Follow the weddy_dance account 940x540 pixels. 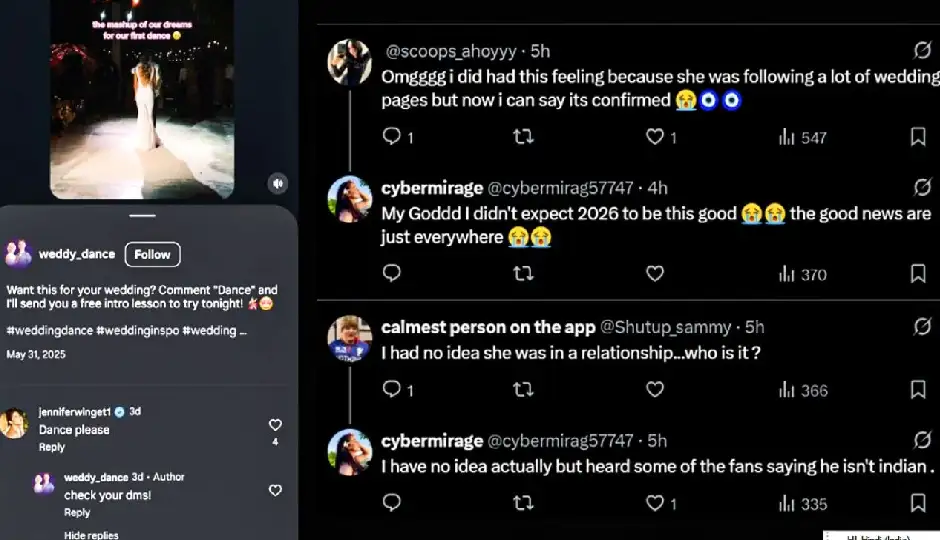pos(152,254)
